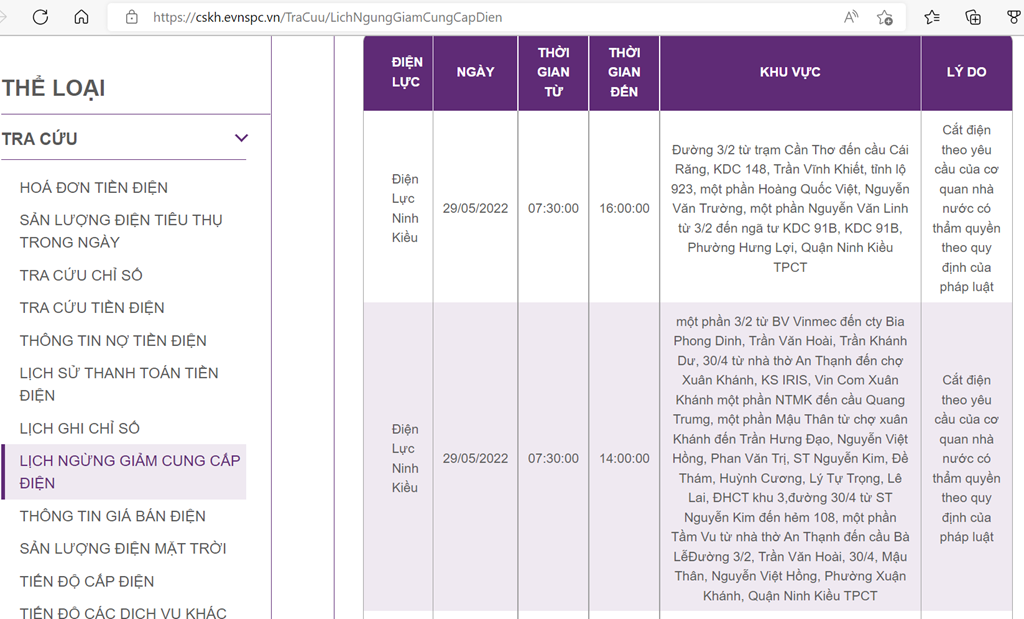This screenshot has height=619, width=1024.
Task: Click the area cell starting 'một phần 3/2 từ BV Vinmec'
Action: coord(790,458)
